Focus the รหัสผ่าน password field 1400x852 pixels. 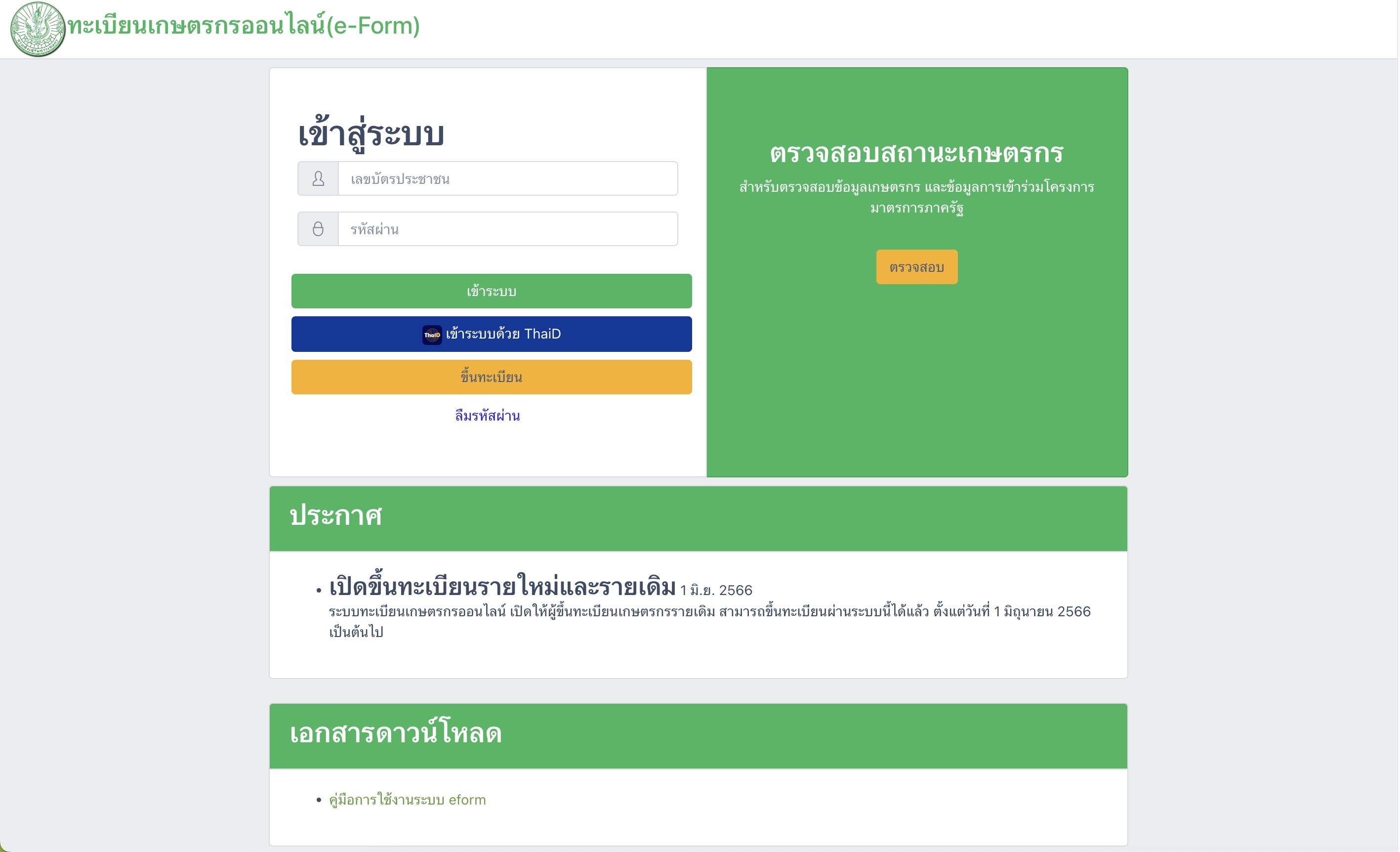(x=507, y=228)
